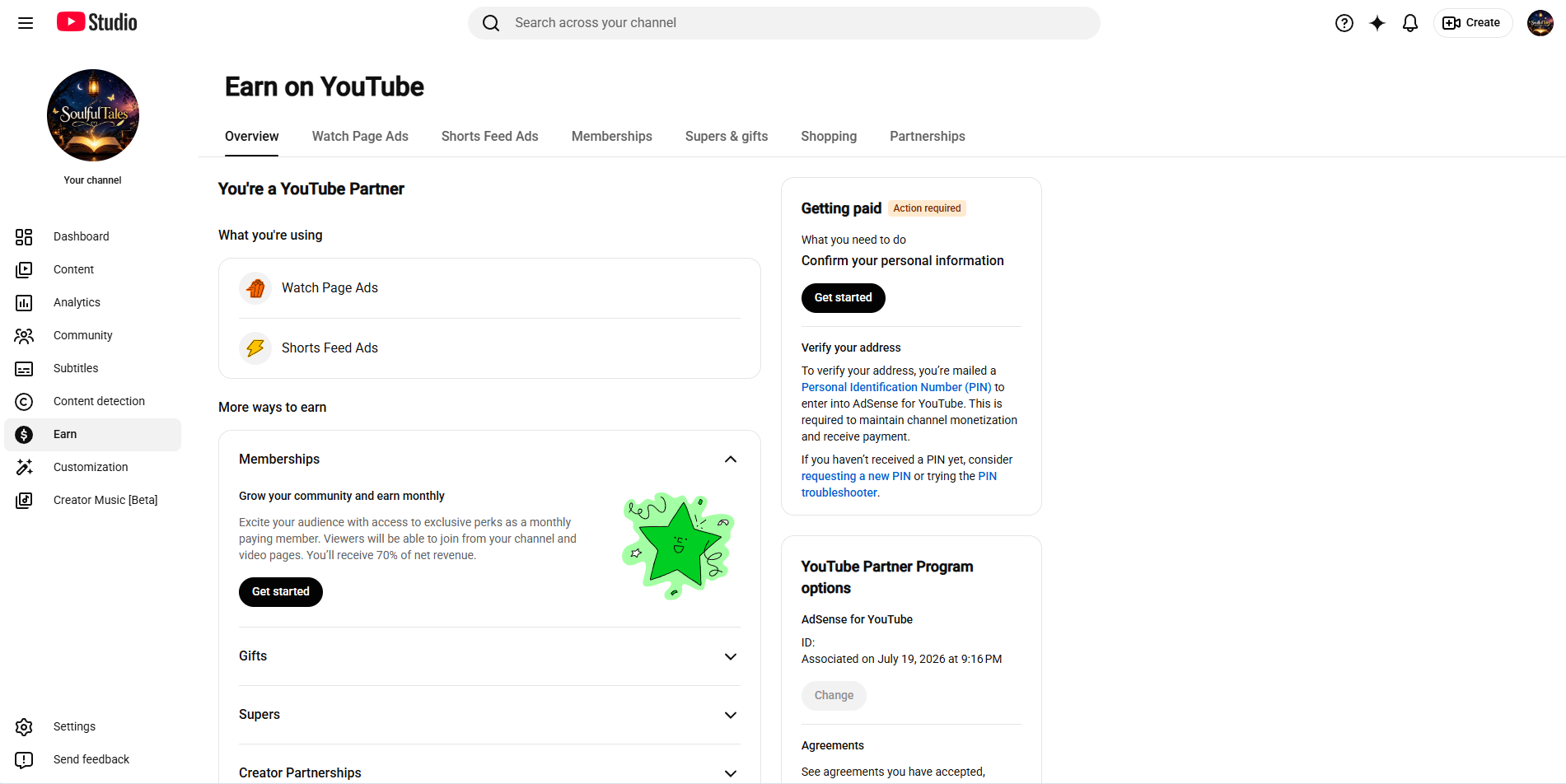
Task: Go to the Supers & gifts tab
Action: 727,137
